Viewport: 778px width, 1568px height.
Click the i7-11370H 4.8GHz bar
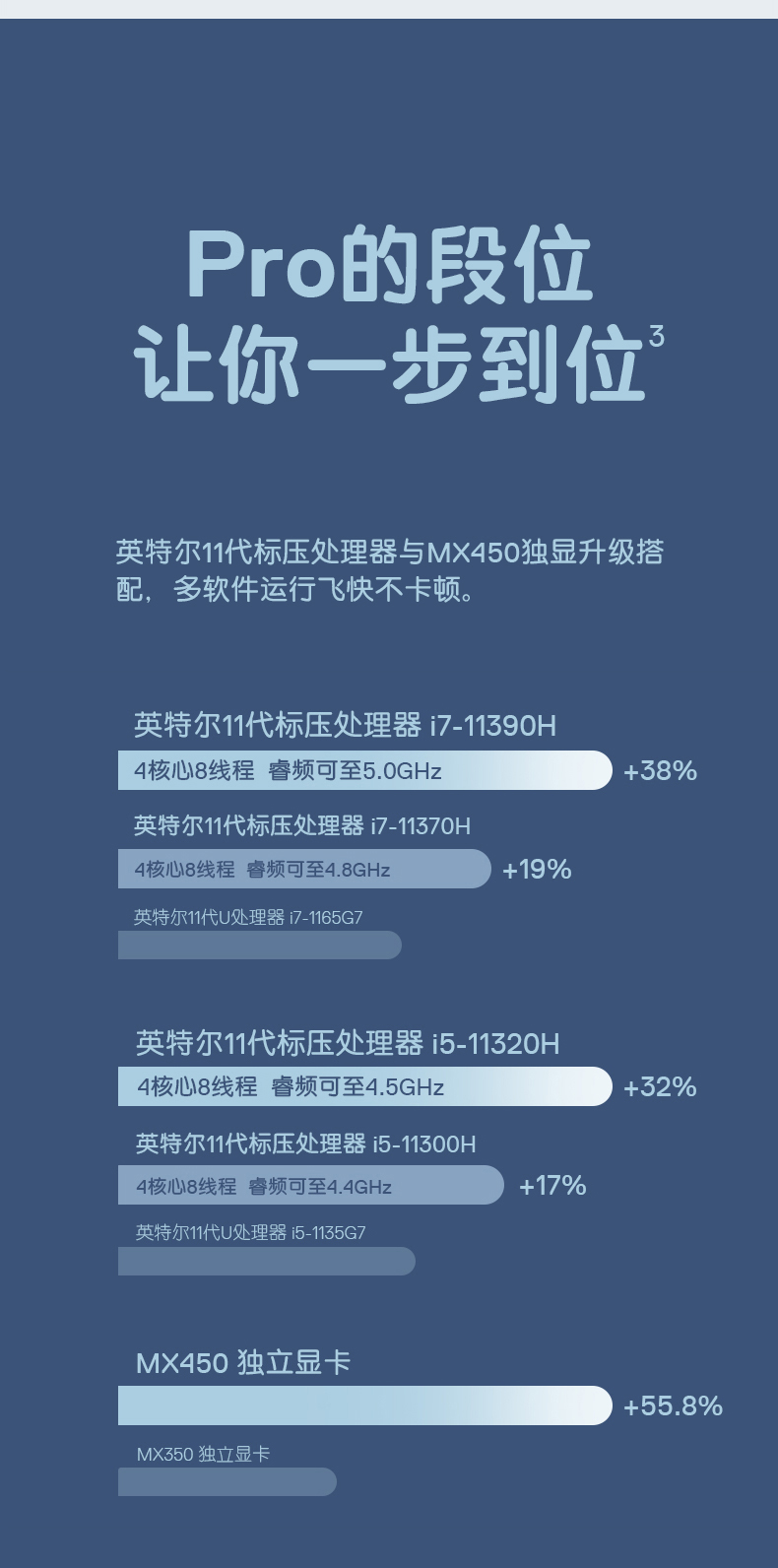(304, 869)
